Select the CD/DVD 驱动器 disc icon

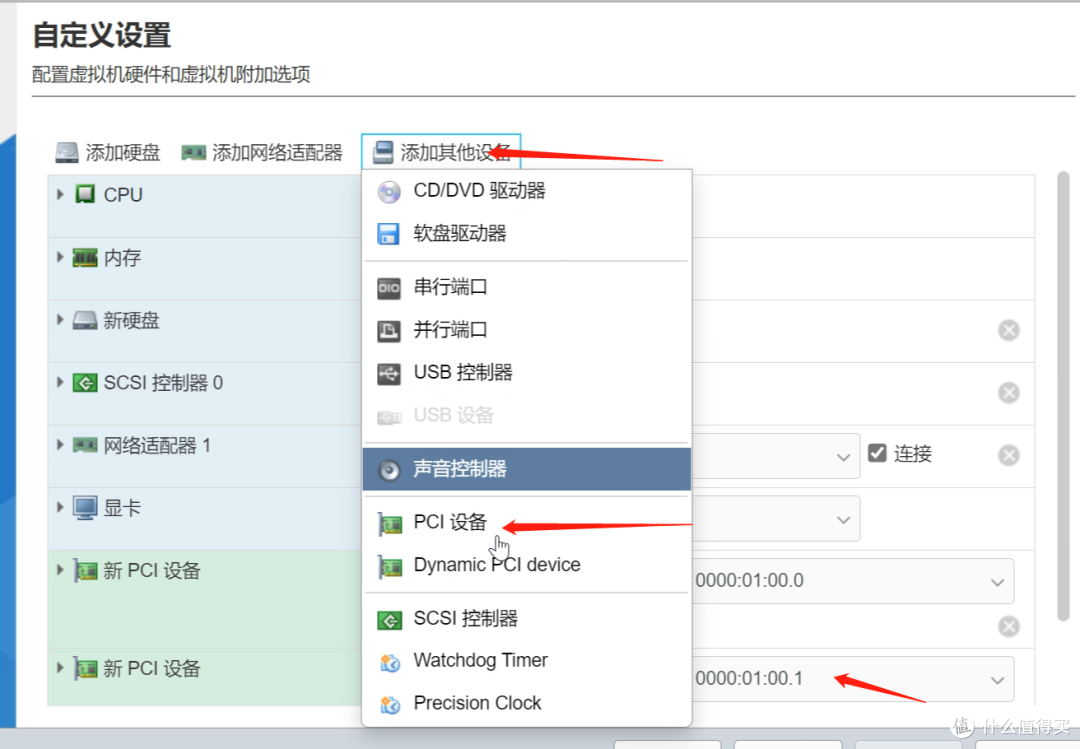[390, 191]
